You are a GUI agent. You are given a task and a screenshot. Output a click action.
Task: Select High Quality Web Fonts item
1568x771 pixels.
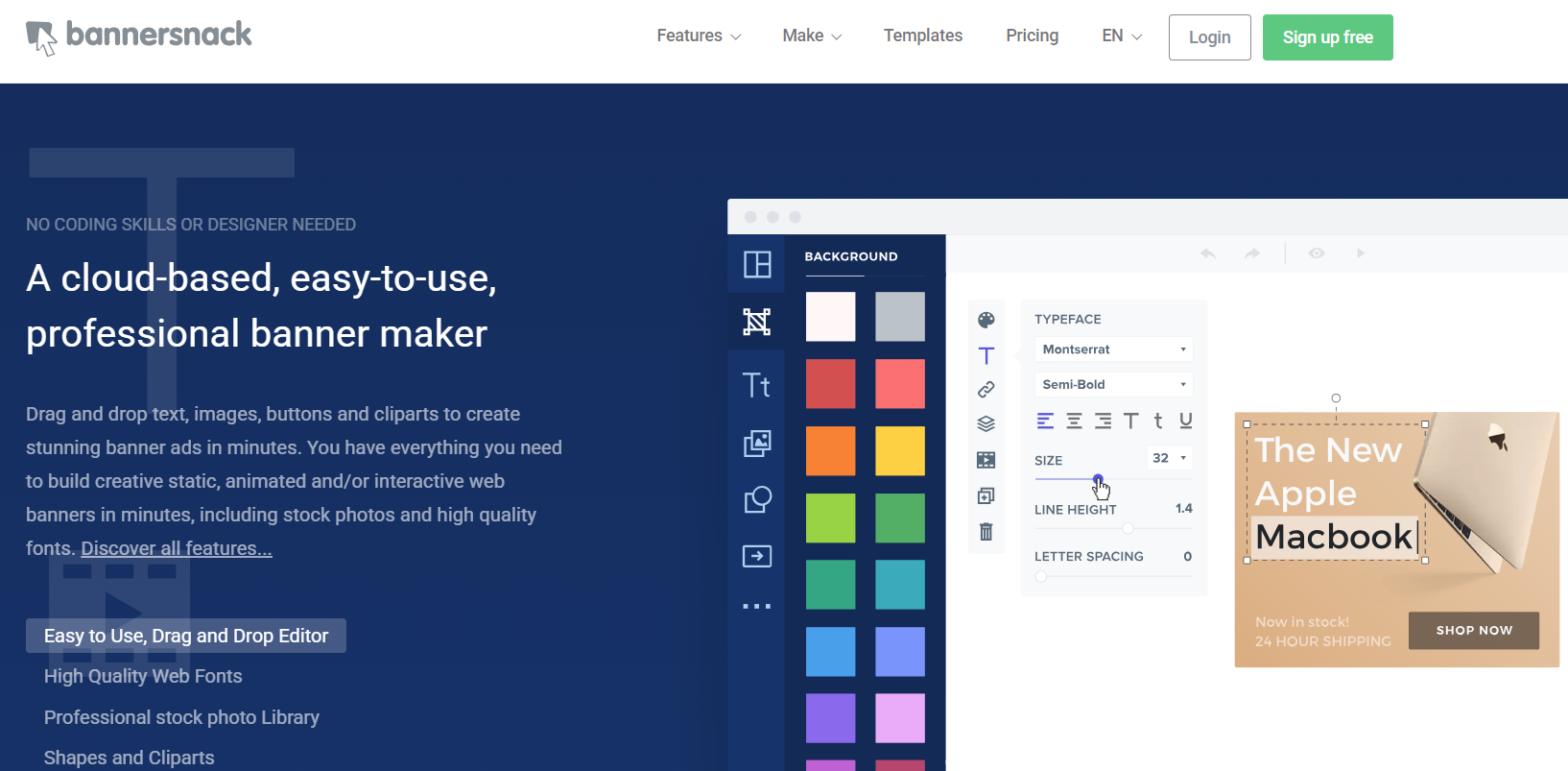click(x=143, y=676)
